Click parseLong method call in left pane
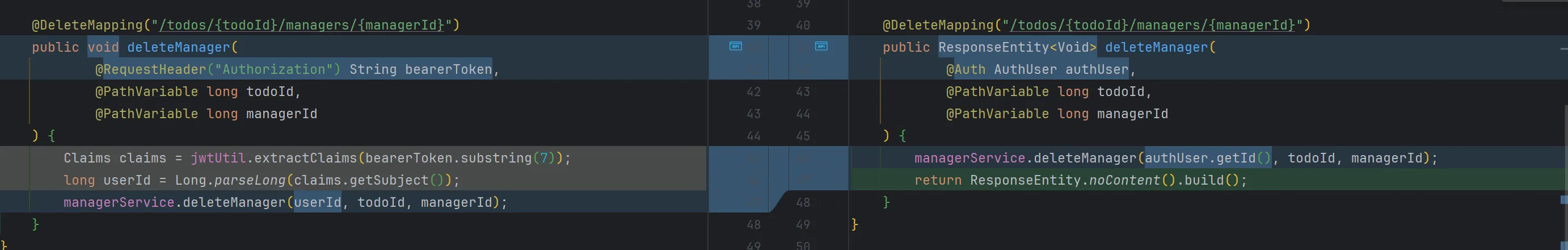This screenshot has width=1568, height=250. [250, 181]
